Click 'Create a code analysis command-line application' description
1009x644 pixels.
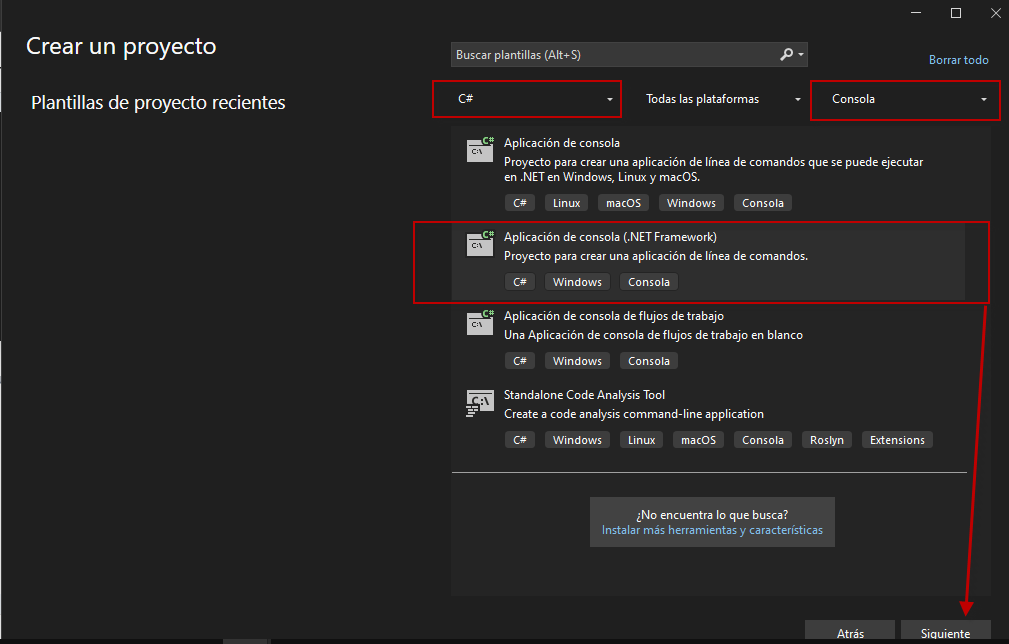pos(634,414)
